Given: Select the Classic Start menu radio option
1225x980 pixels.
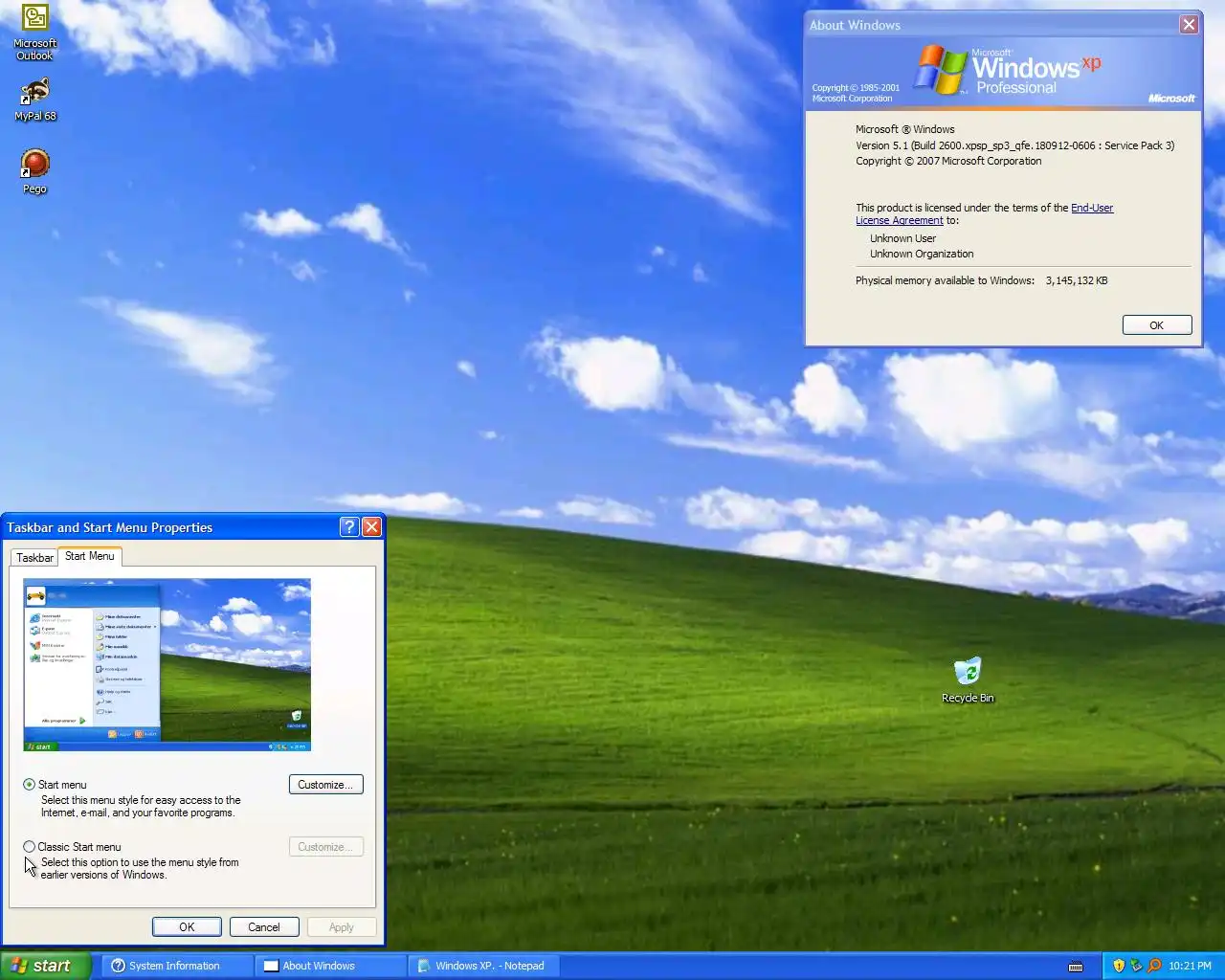Looking at the screenshot, I should tap(30, 846).
